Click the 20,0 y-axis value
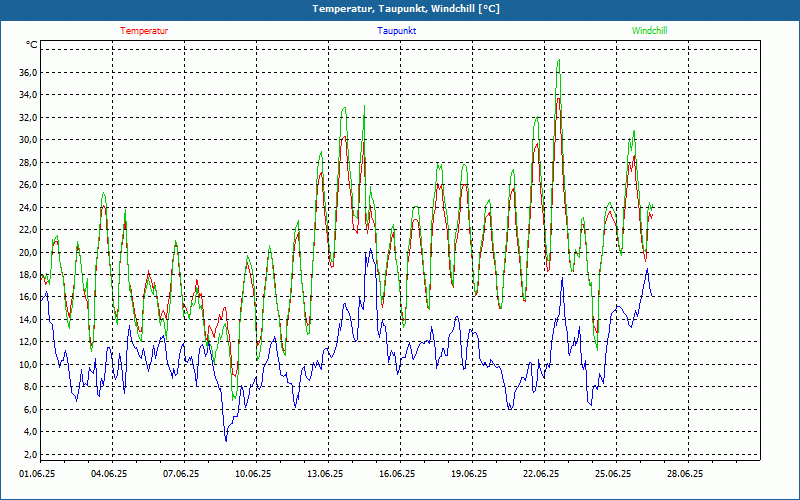This screenshot has height=500, width=800. pyautogui.click(x=28, y=252)
